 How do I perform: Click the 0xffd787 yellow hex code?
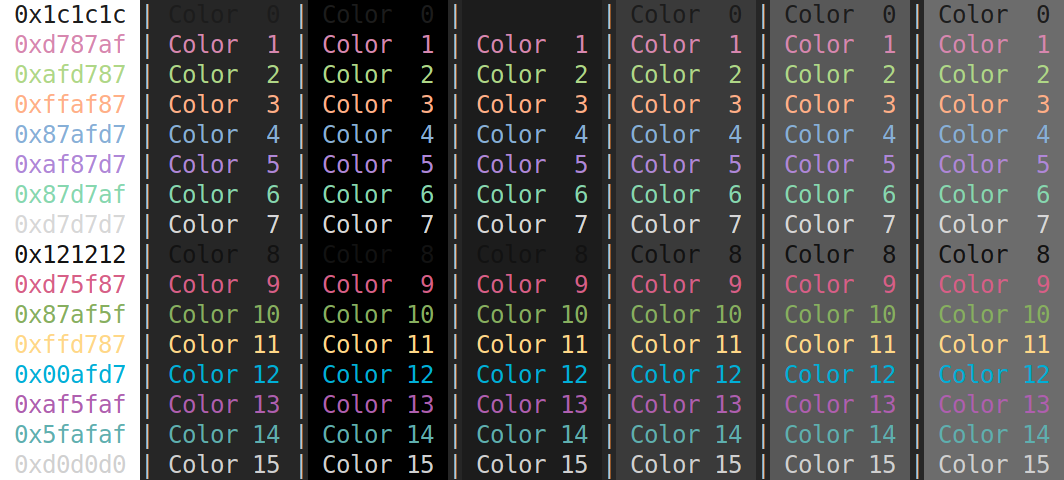(x=70, y=345)
